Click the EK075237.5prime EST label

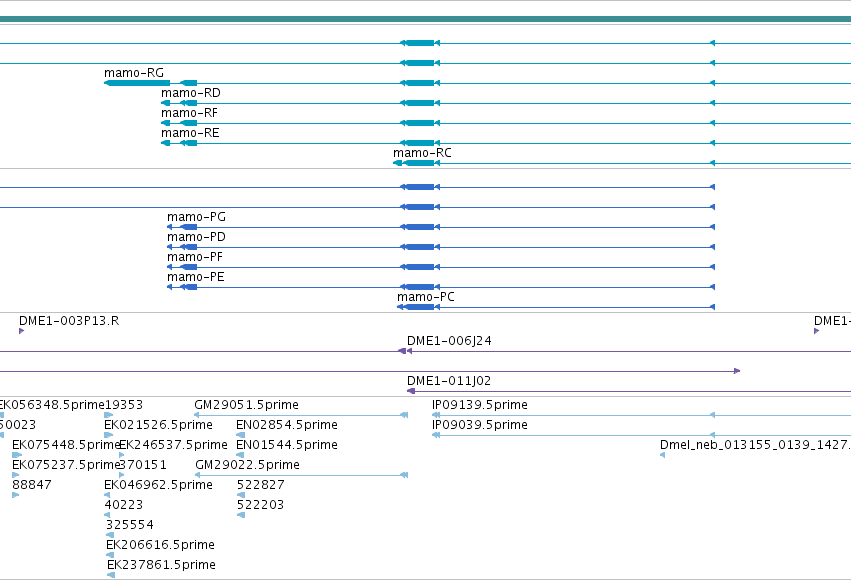tap(66, 465)
